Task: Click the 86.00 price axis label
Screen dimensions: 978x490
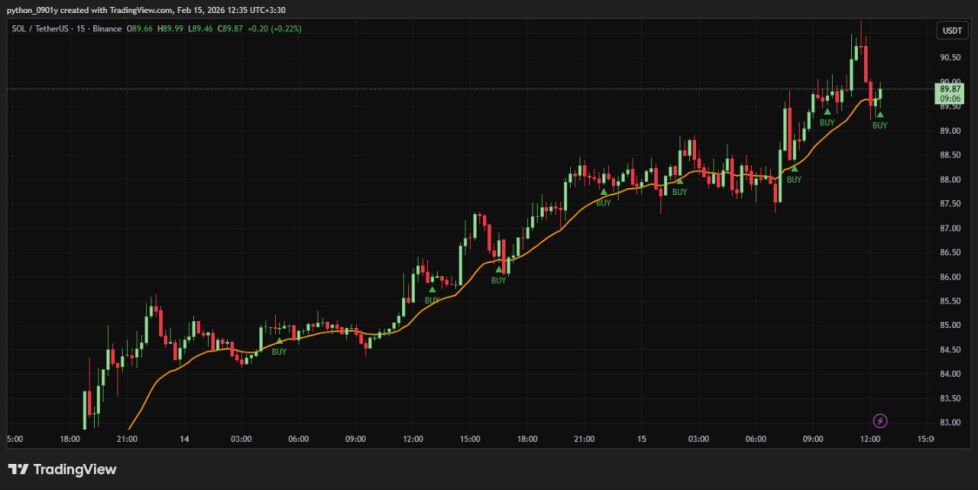Action: tap(951, 277)
